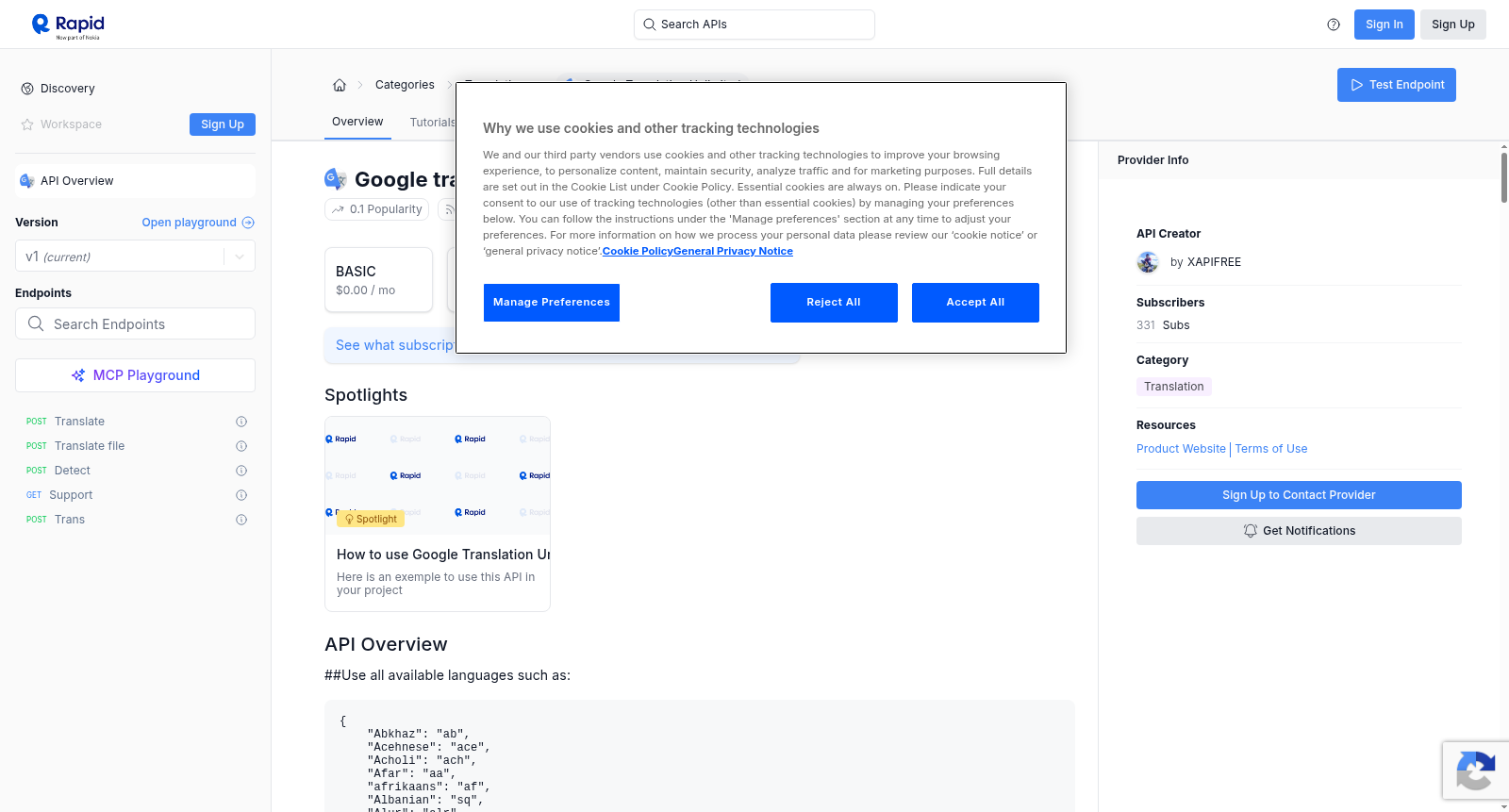The image size is (1509, 812).
Task: Open the help question mark icon
Action: [x=1334, y=25]
